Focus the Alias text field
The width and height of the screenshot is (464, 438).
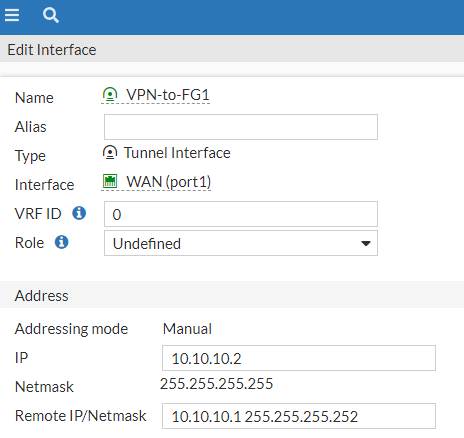(241, 127)
